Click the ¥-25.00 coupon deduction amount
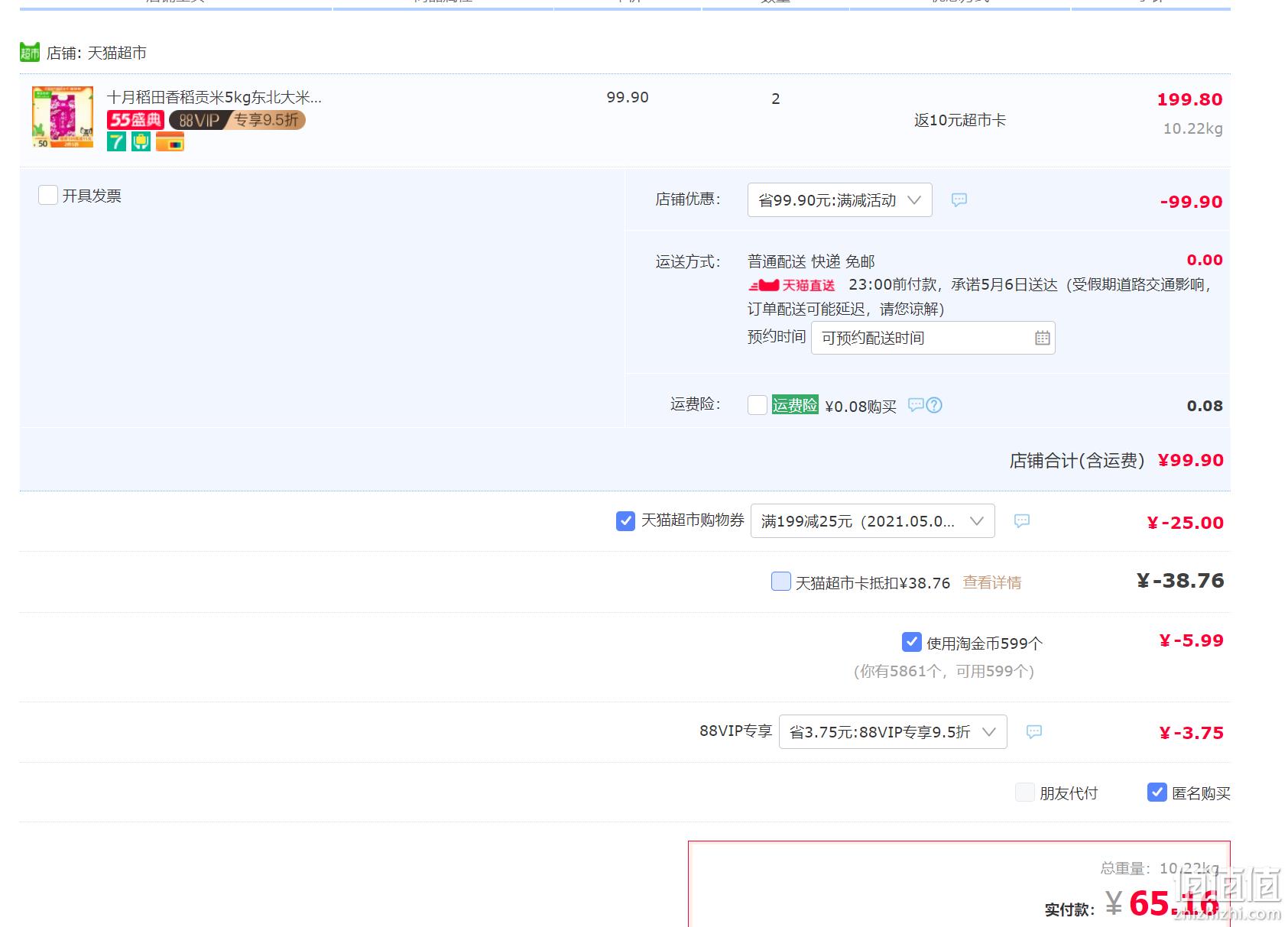The height and width of the screenshot is (927, 1288). (x=1185, y=523)
